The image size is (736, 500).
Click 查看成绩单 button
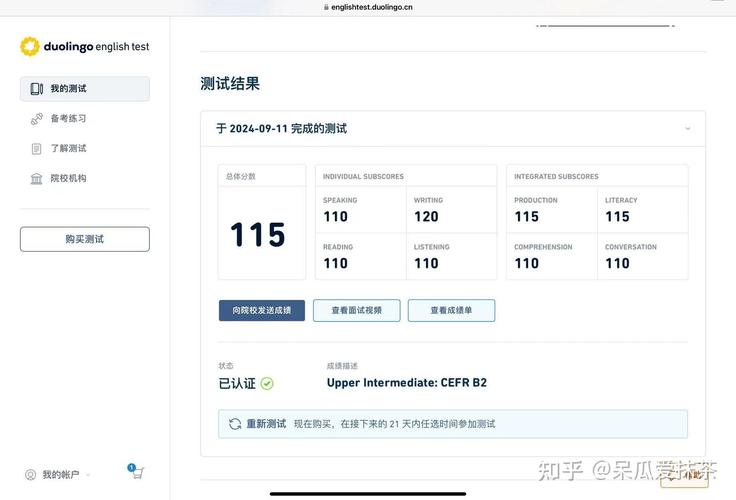tap(452, 310)
